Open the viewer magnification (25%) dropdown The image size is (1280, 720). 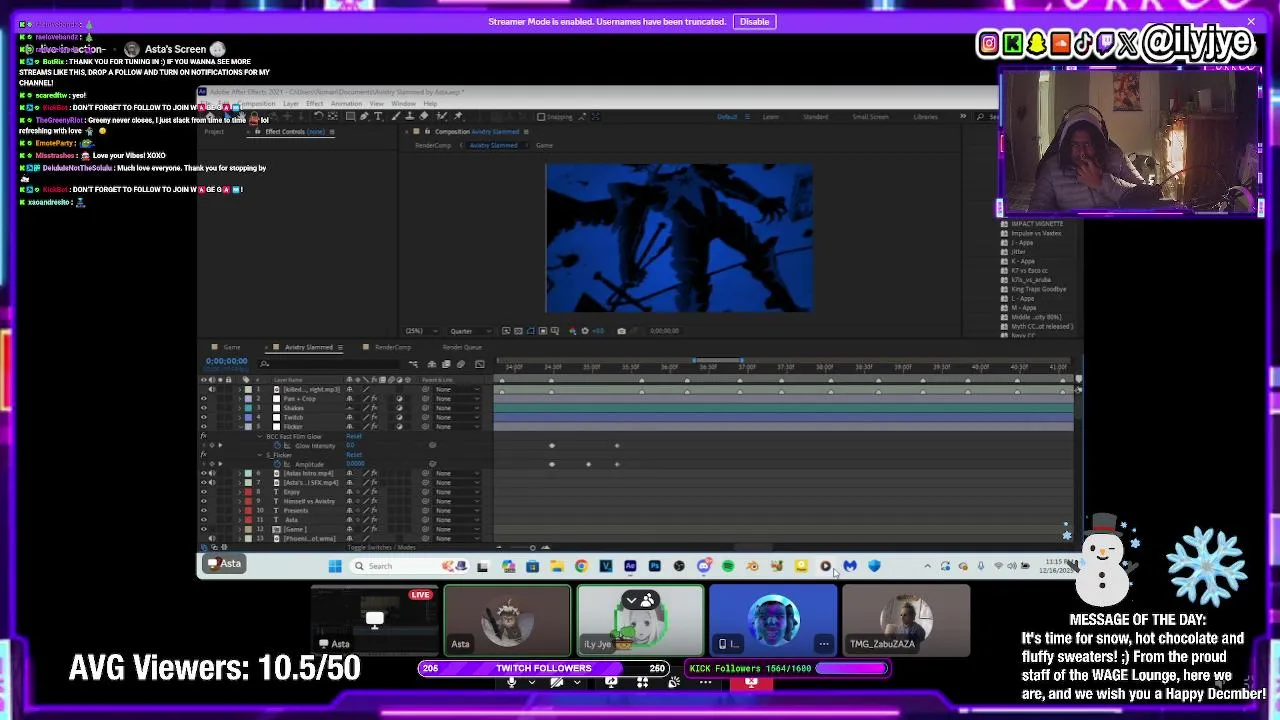(423, 331)
